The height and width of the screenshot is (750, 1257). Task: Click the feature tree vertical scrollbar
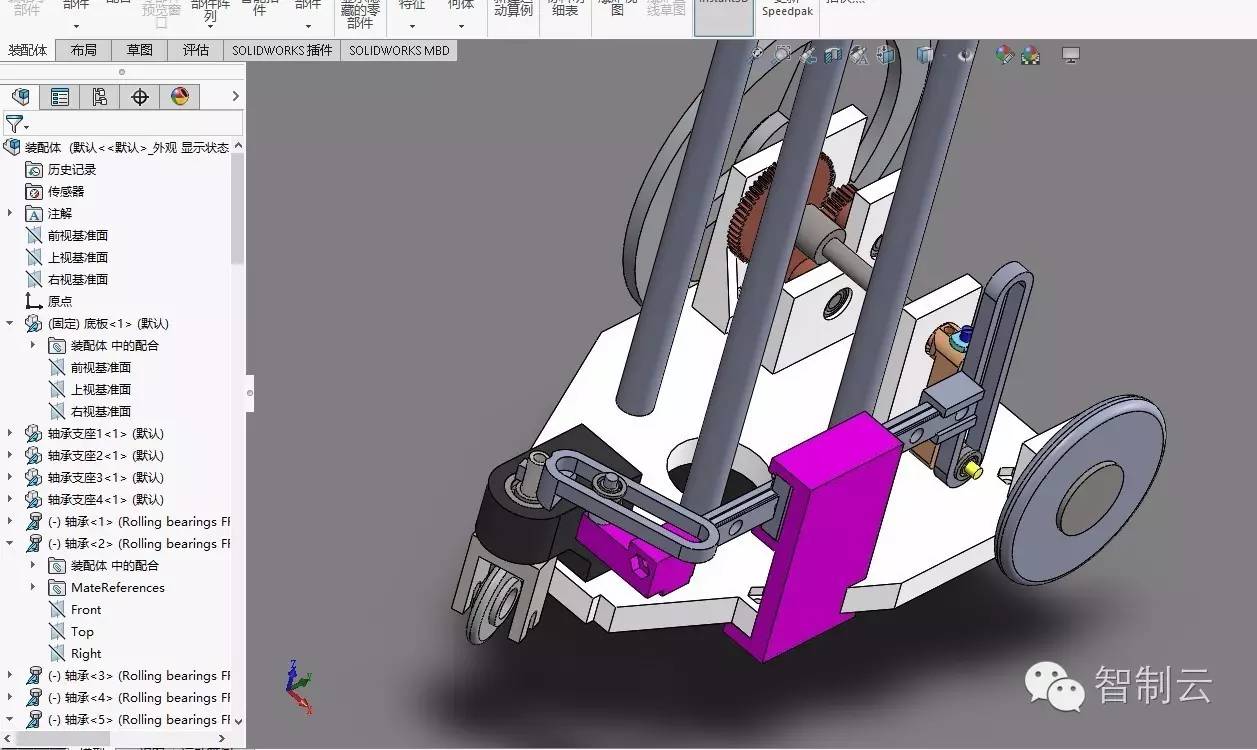[237, 208]
